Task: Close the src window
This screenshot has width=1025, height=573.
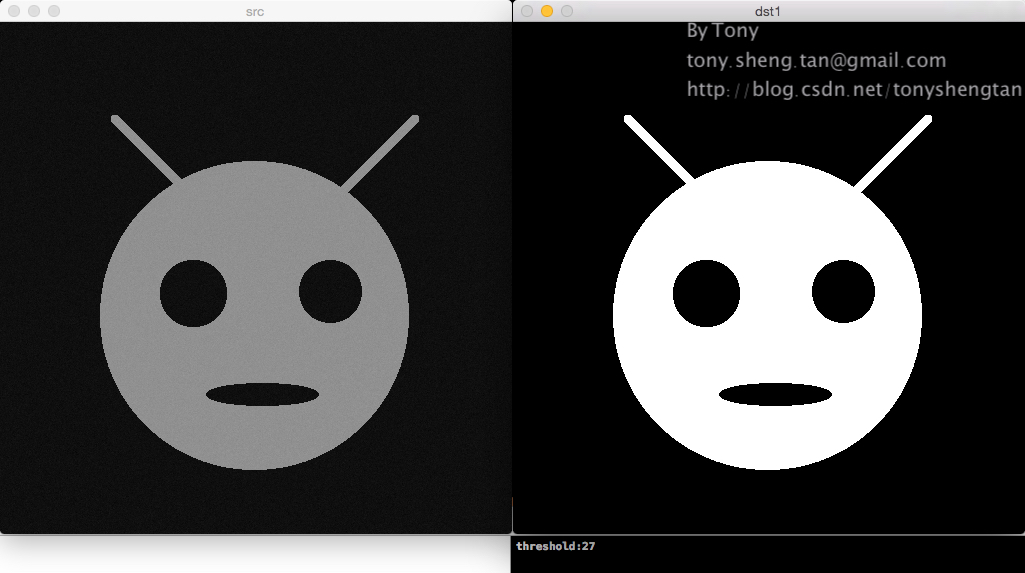Action: coord(14,11)
